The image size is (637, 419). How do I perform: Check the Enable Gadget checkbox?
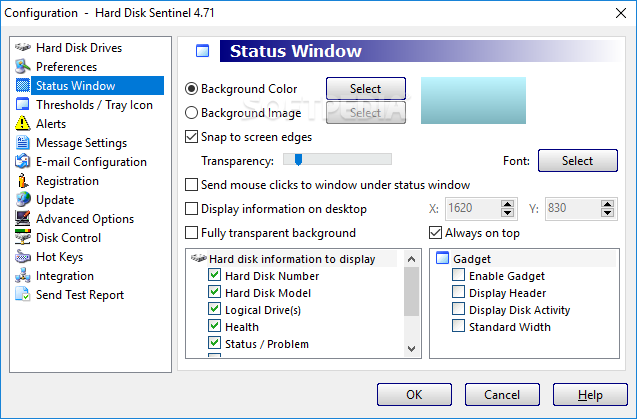point(459,275)
